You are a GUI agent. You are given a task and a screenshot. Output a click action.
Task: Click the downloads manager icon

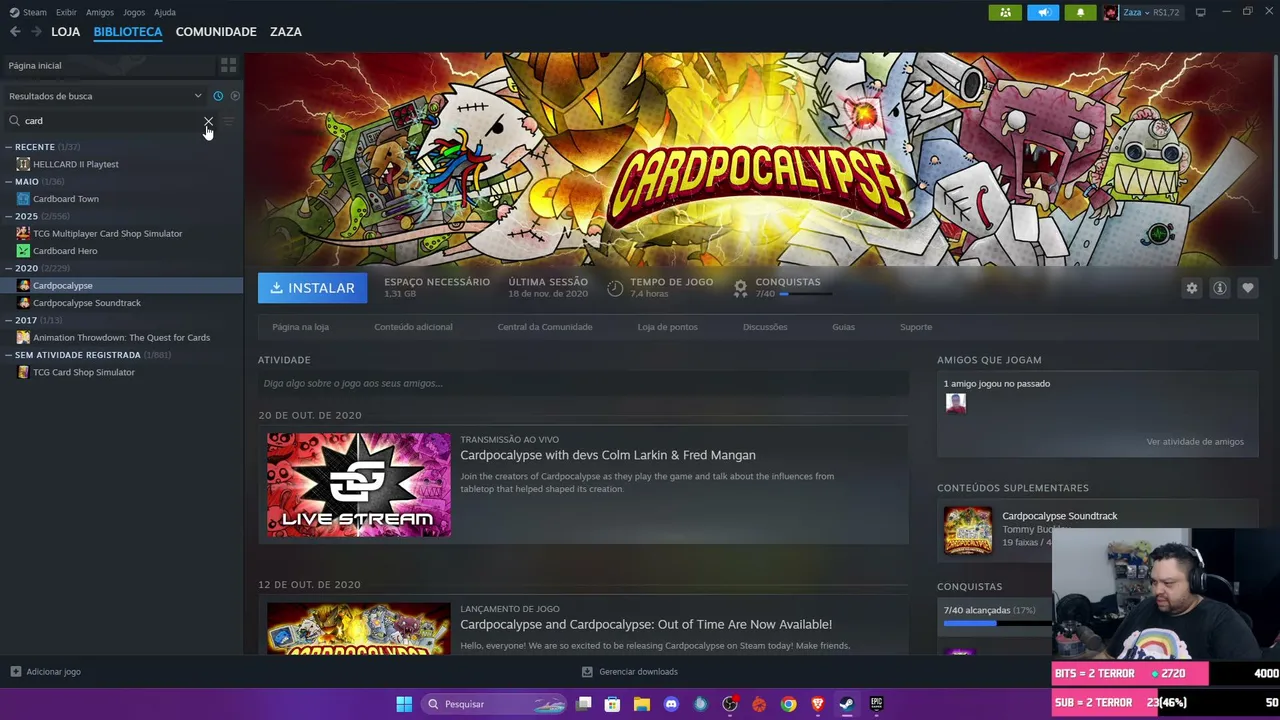click(587, 672)
